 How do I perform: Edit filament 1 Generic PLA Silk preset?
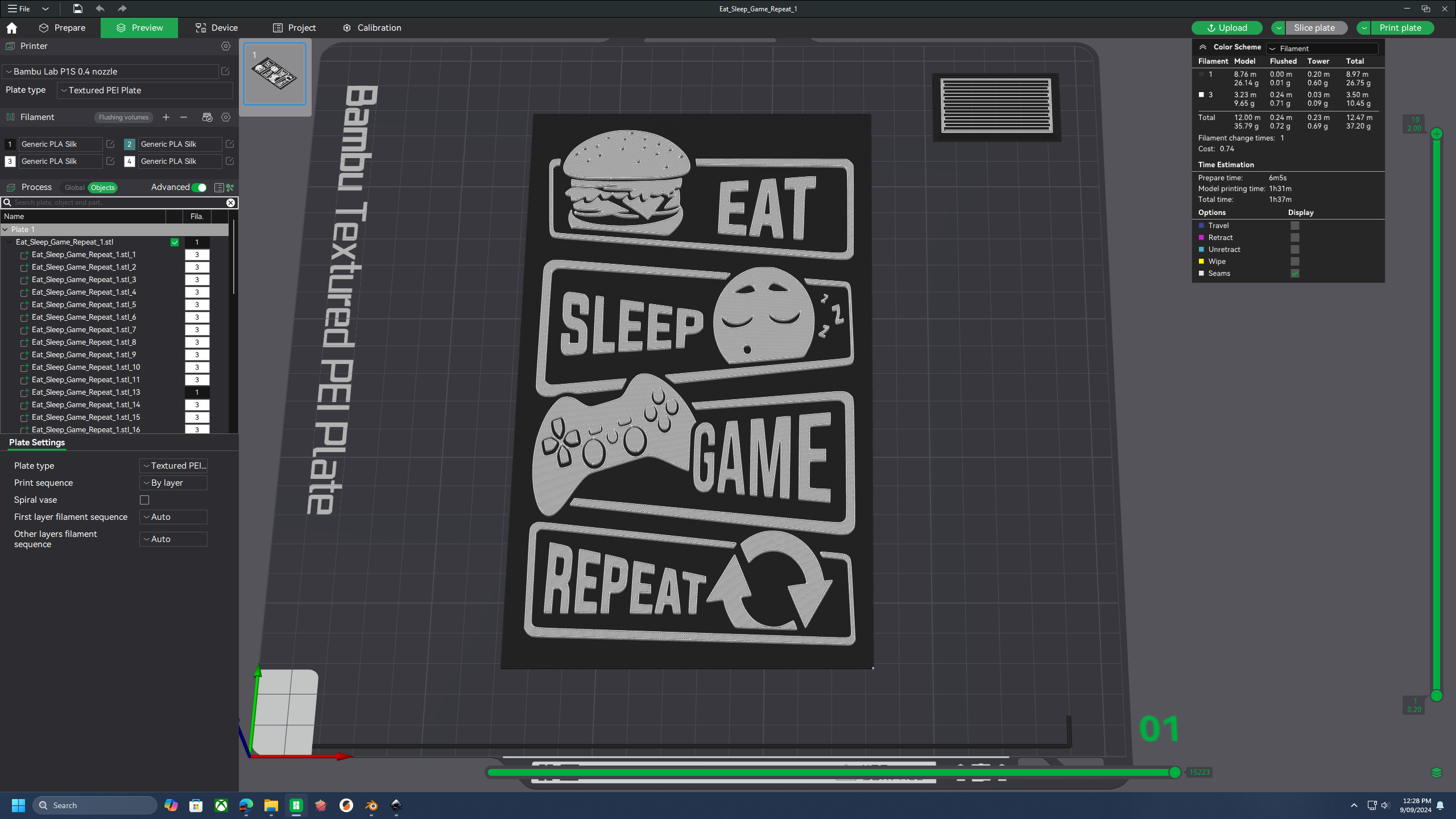[110, 144]
